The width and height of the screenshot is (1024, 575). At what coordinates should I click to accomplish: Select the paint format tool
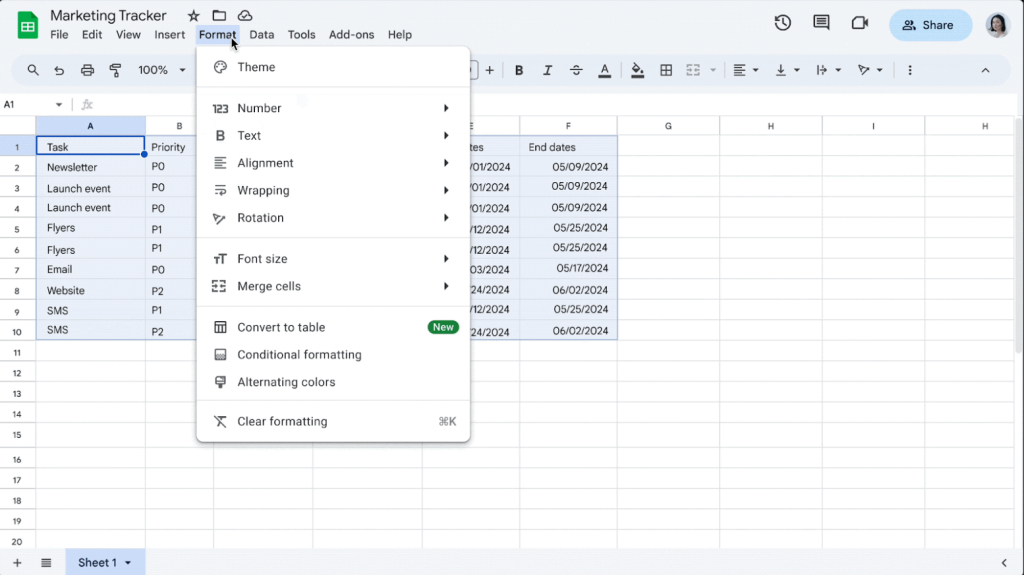[115, 70]
